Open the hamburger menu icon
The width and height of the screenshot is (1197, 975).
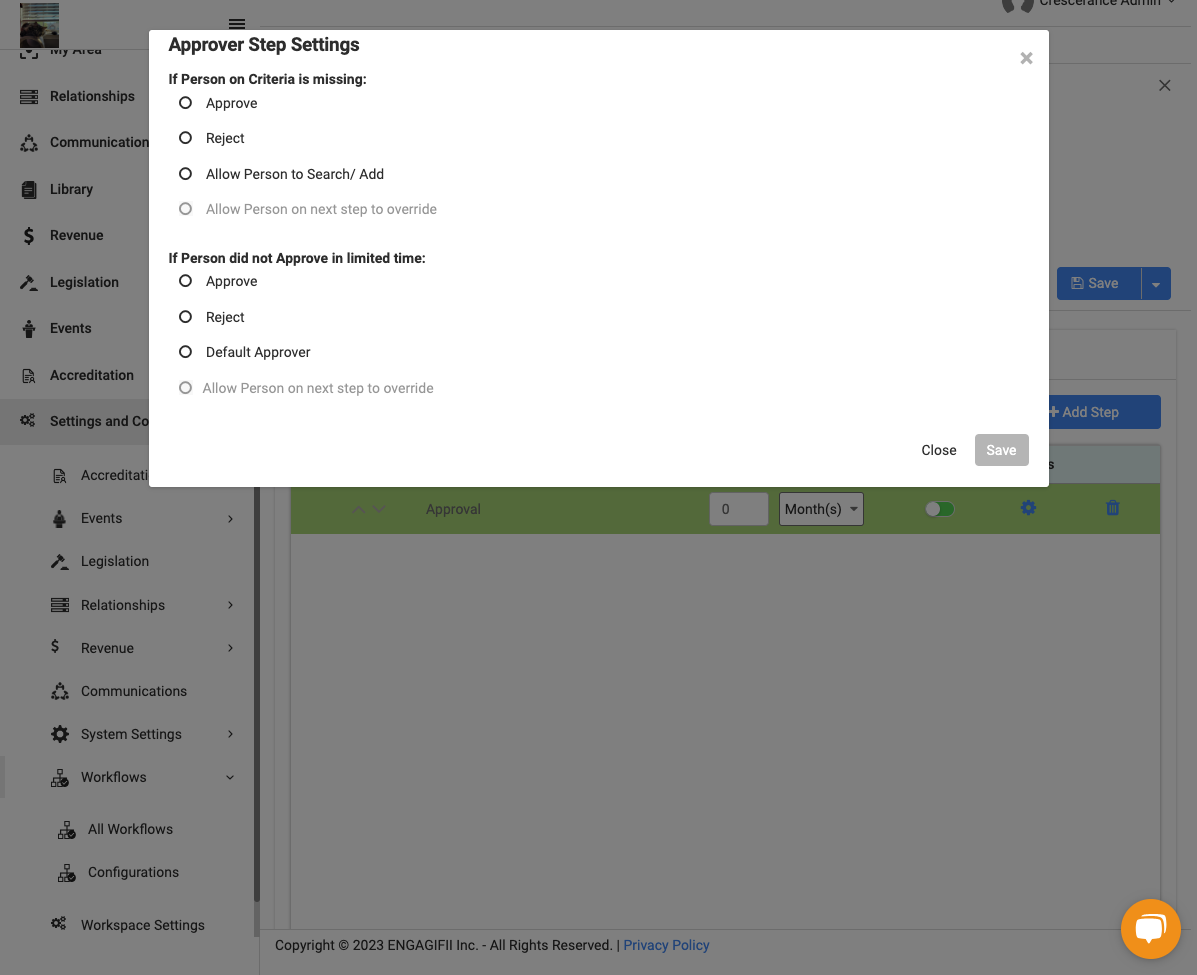[237, 24]
